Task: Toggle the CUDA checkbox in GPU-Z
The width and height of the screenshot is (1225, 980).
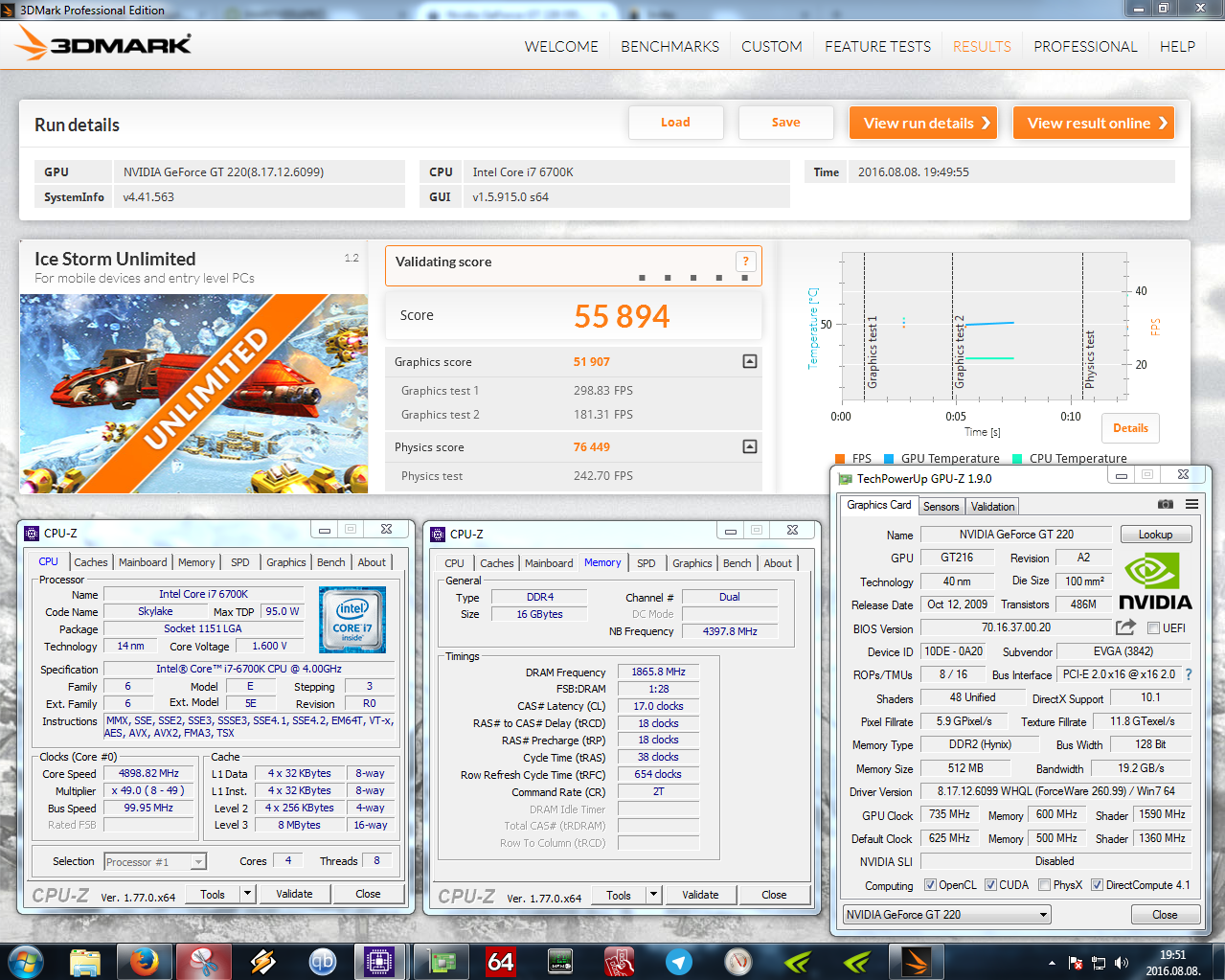Action: [990, 885]
